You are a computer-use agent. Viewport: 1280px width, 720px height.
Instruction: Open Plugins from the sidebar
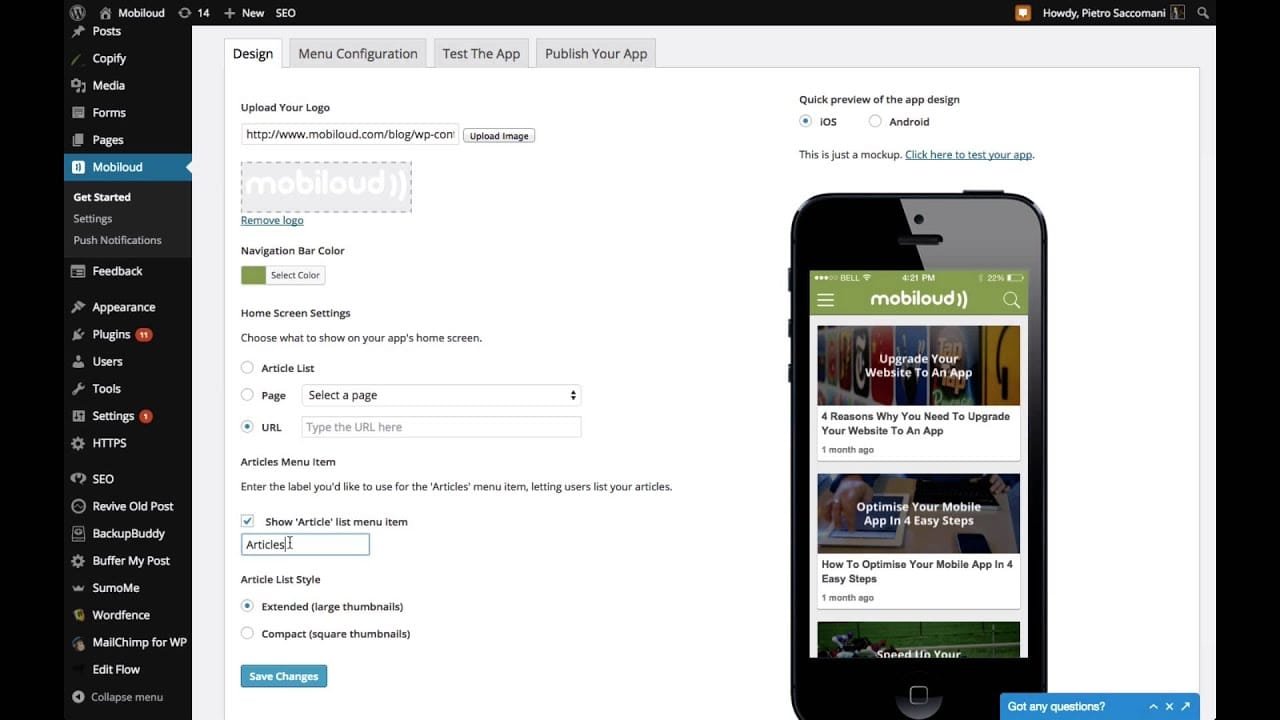coord(111,334)
